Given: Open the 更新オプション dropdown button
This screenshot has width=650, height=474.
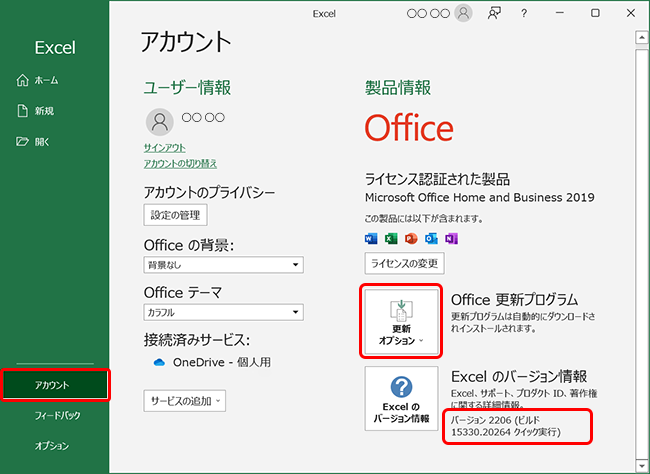Looking at the screenshot, I should click(x=401, y=321).
